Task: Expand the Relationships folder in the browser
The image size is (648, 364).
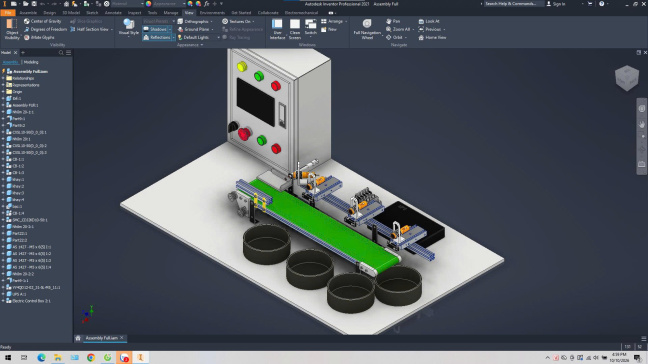Action: point(3,78)
